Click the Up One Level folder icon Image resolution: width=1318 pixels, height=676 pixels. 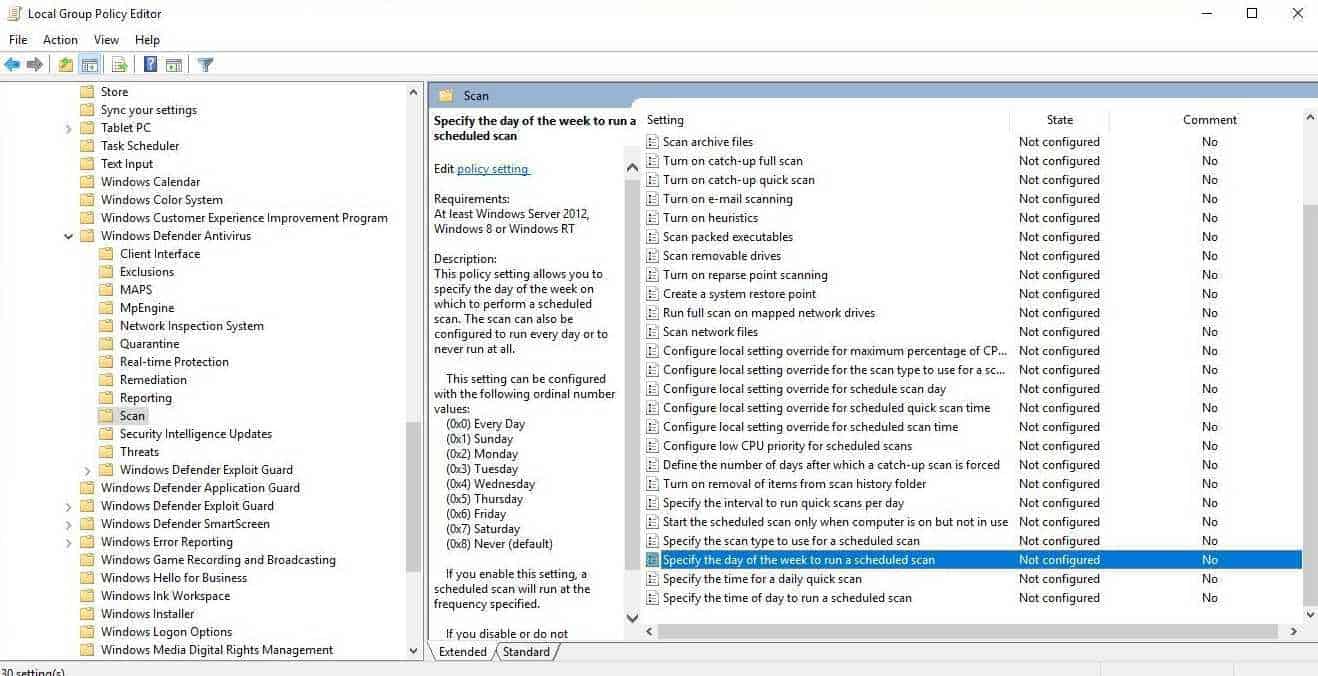pos(65,65)
